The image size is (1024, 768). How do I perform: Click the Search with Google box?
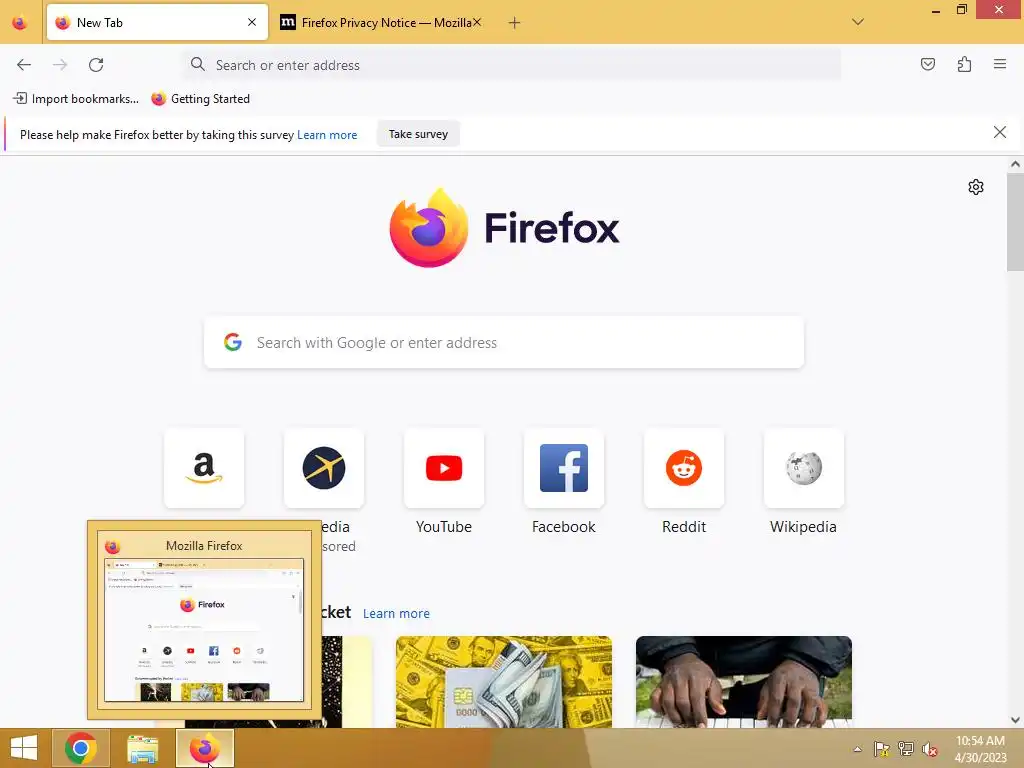[504, 343]
